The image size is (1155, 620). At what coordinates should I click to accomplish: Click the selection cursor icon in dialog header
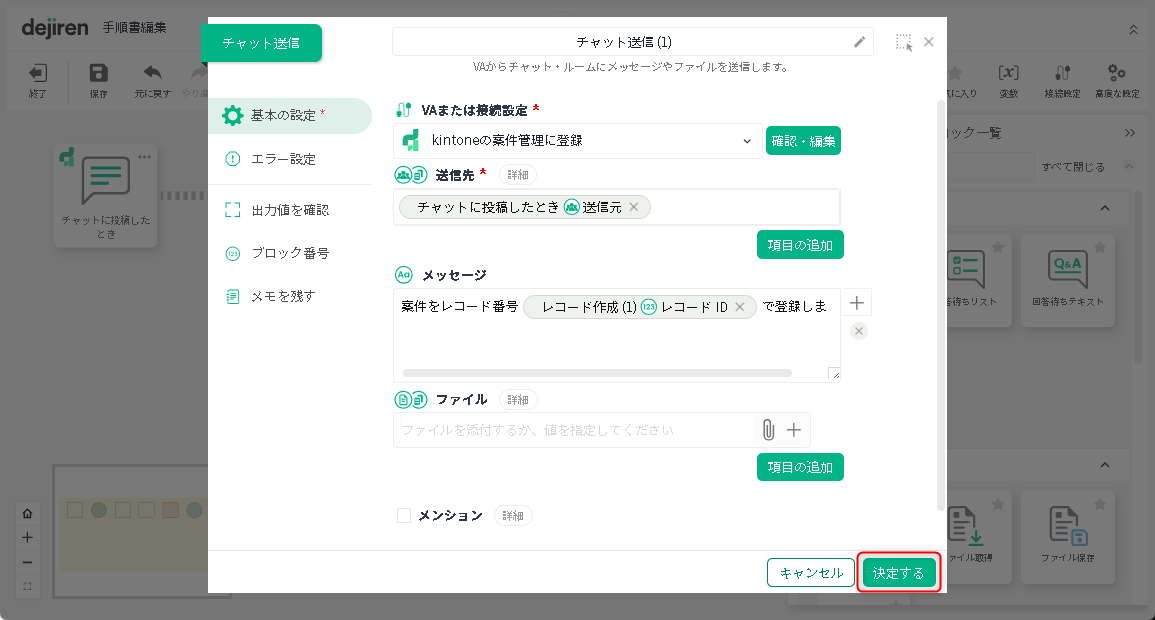[904, 42]
